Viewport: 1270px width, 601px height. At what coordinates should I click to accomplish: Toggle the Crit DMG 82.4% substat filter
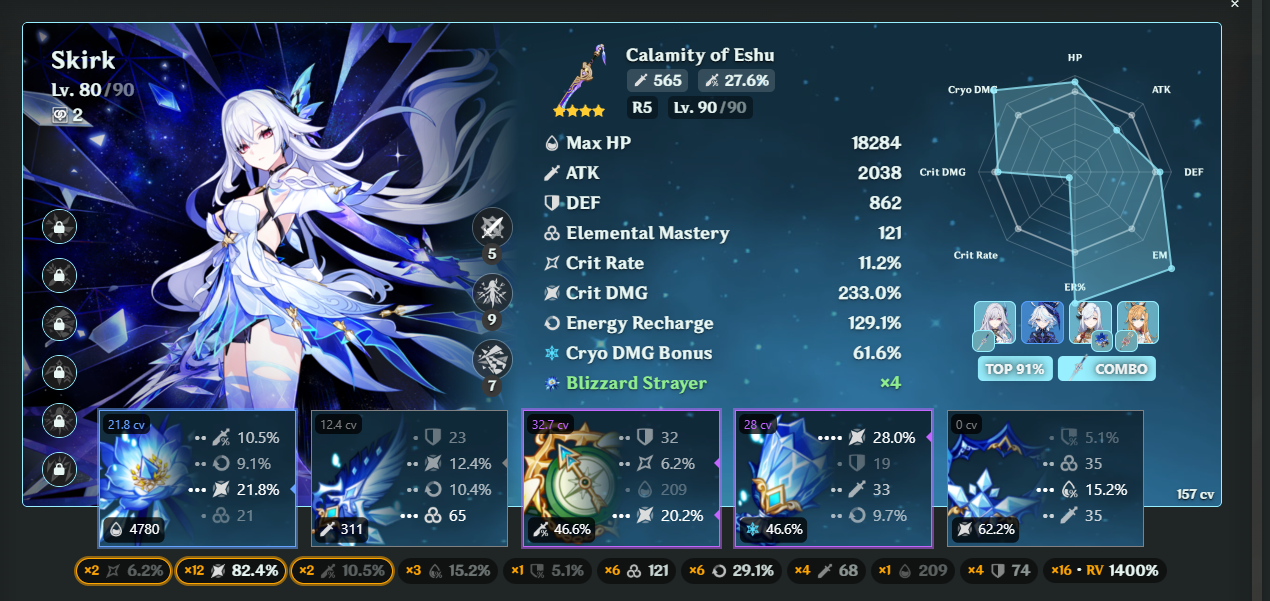coord(230,571)
